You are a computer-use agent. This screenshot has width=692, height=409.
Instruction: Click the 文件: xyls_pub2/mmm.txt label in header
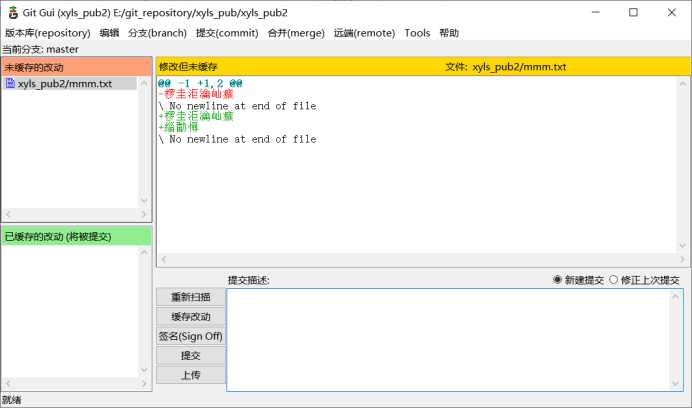pyautogui.click(x=506, y=67)
